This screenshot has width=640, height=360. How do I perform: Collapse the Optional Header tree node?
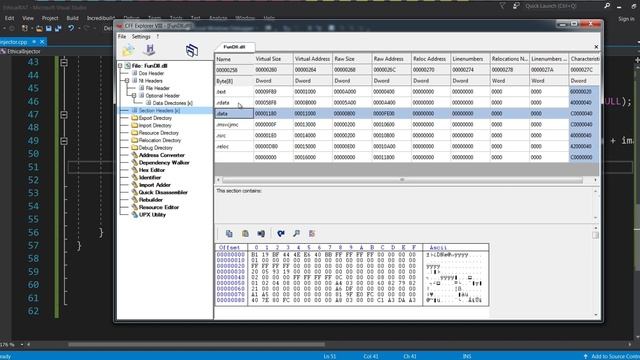click(134, 96)
